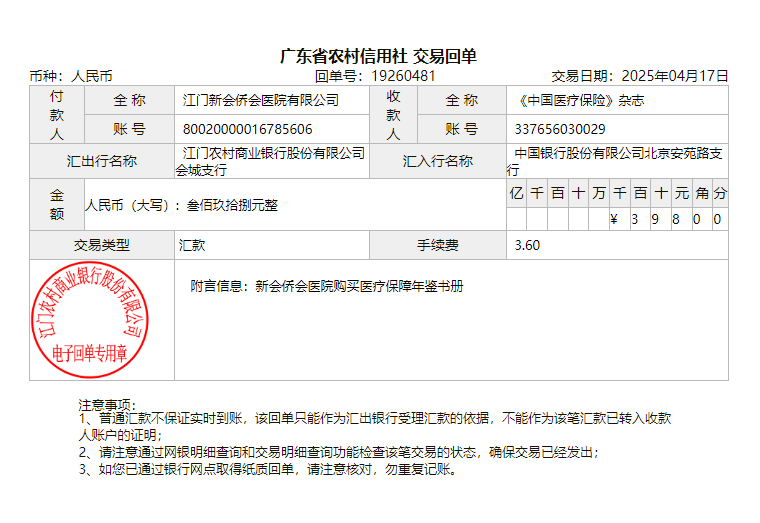The width and height of the screenshot is (760, 523).
Task: Select note 3 about 纸质回单
Action: click(268, 469)
